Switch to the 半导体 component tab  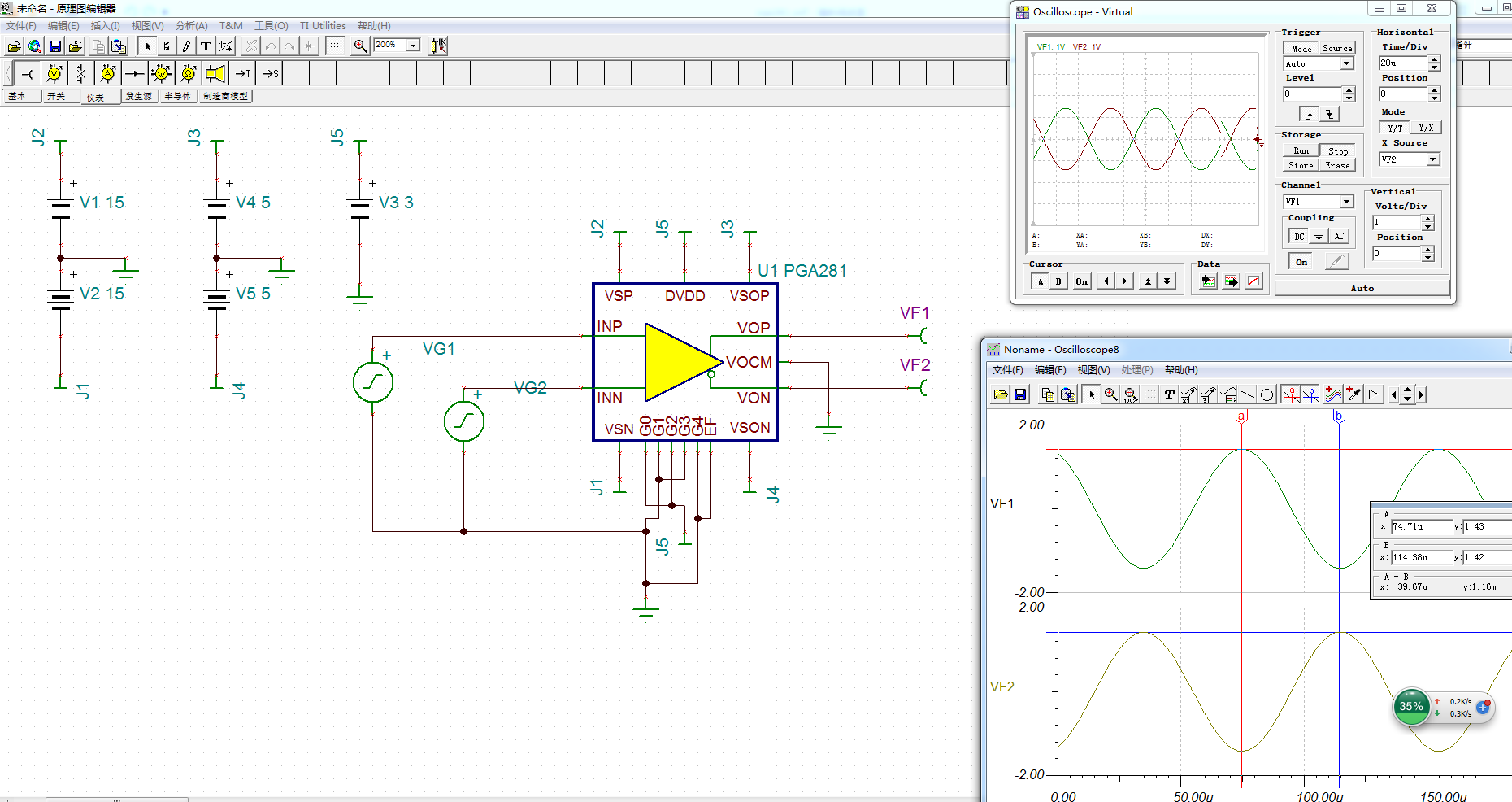pyautogui.click(x=177, y=96)
